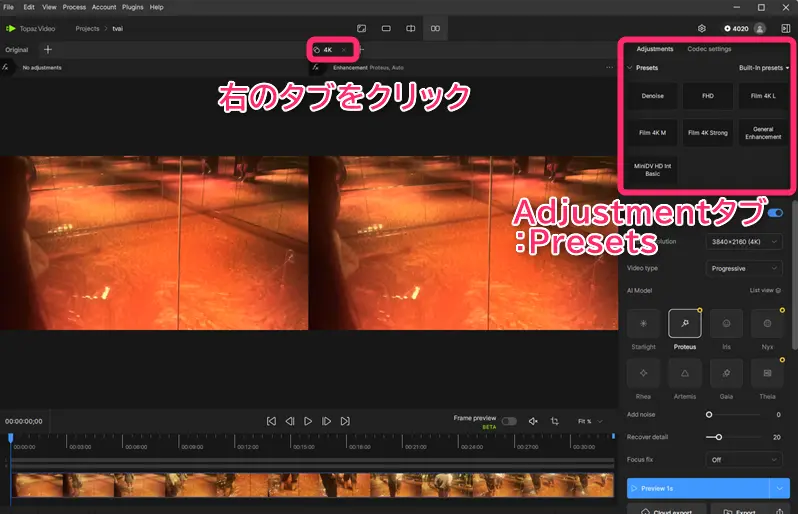This screenshot has width=798, height=514.
Task: Select the Theia AI model
Action: click(767, 373)
